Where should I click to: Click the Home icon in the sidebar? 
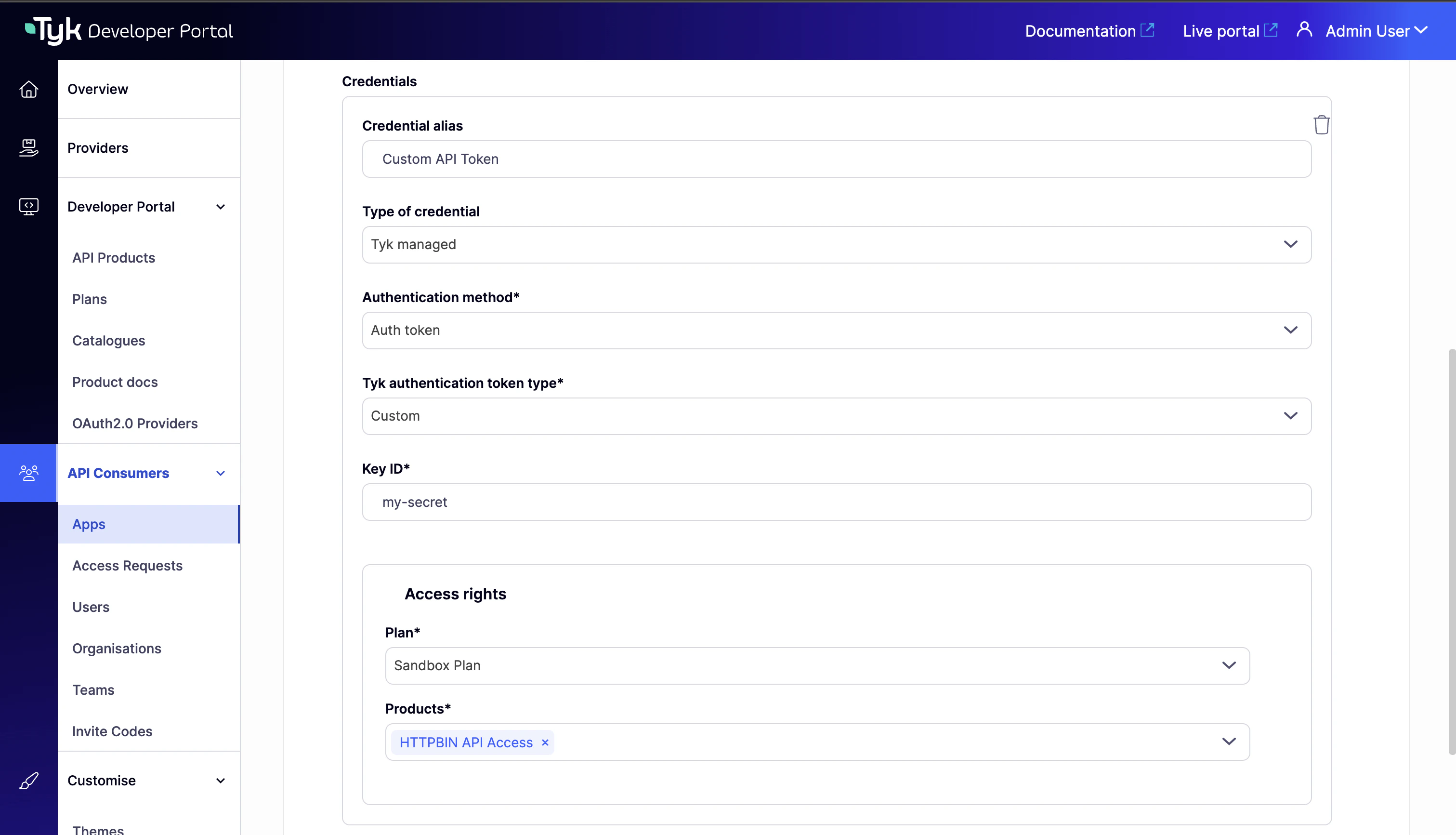pyautogui.click(x=29, y=90)
